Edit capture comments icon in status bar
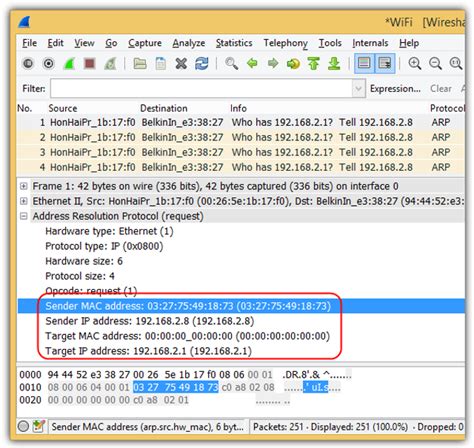 pos(39,426)
